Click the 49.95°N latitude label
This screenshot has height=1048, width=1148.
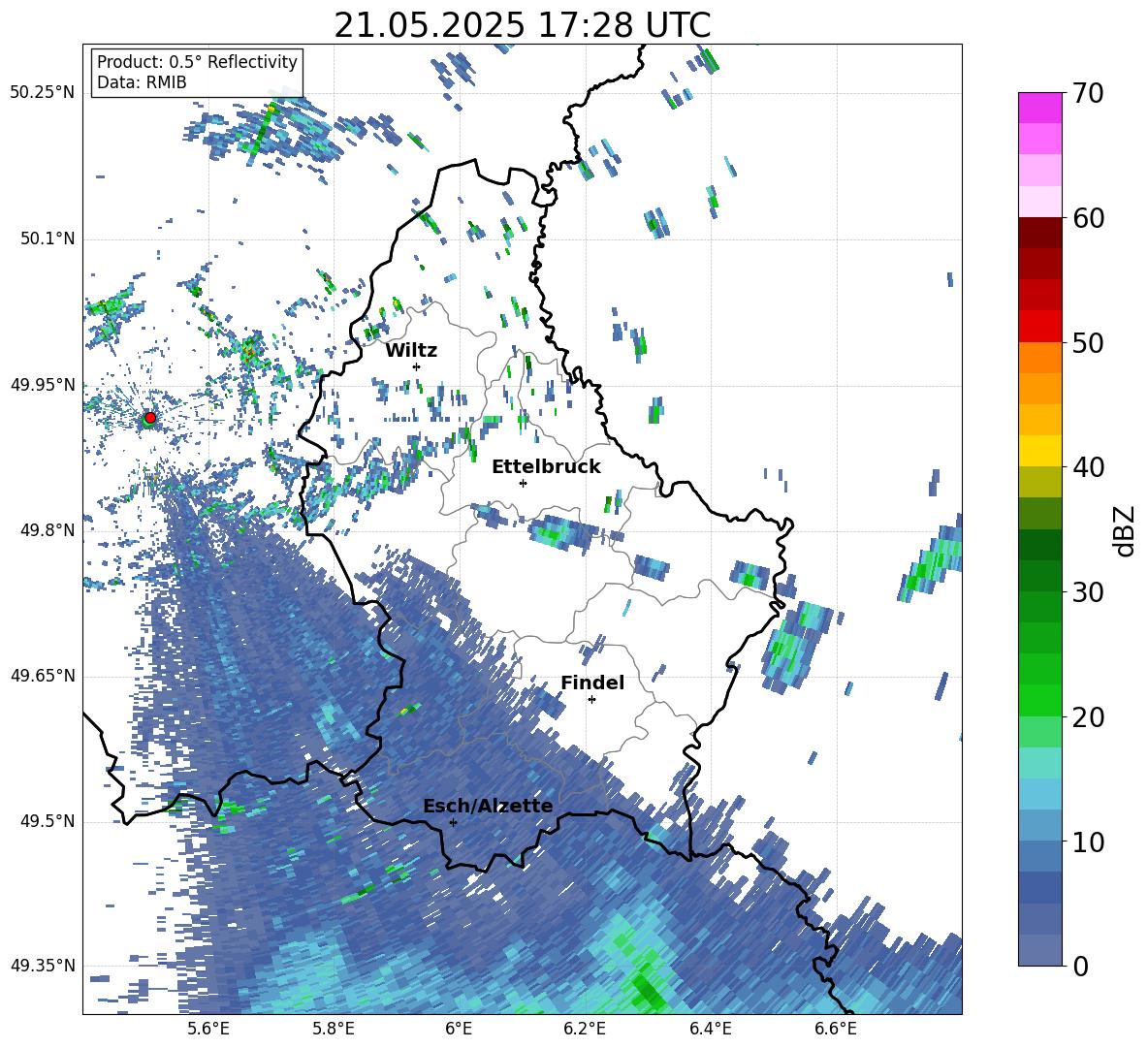click(x=43, y=385)
